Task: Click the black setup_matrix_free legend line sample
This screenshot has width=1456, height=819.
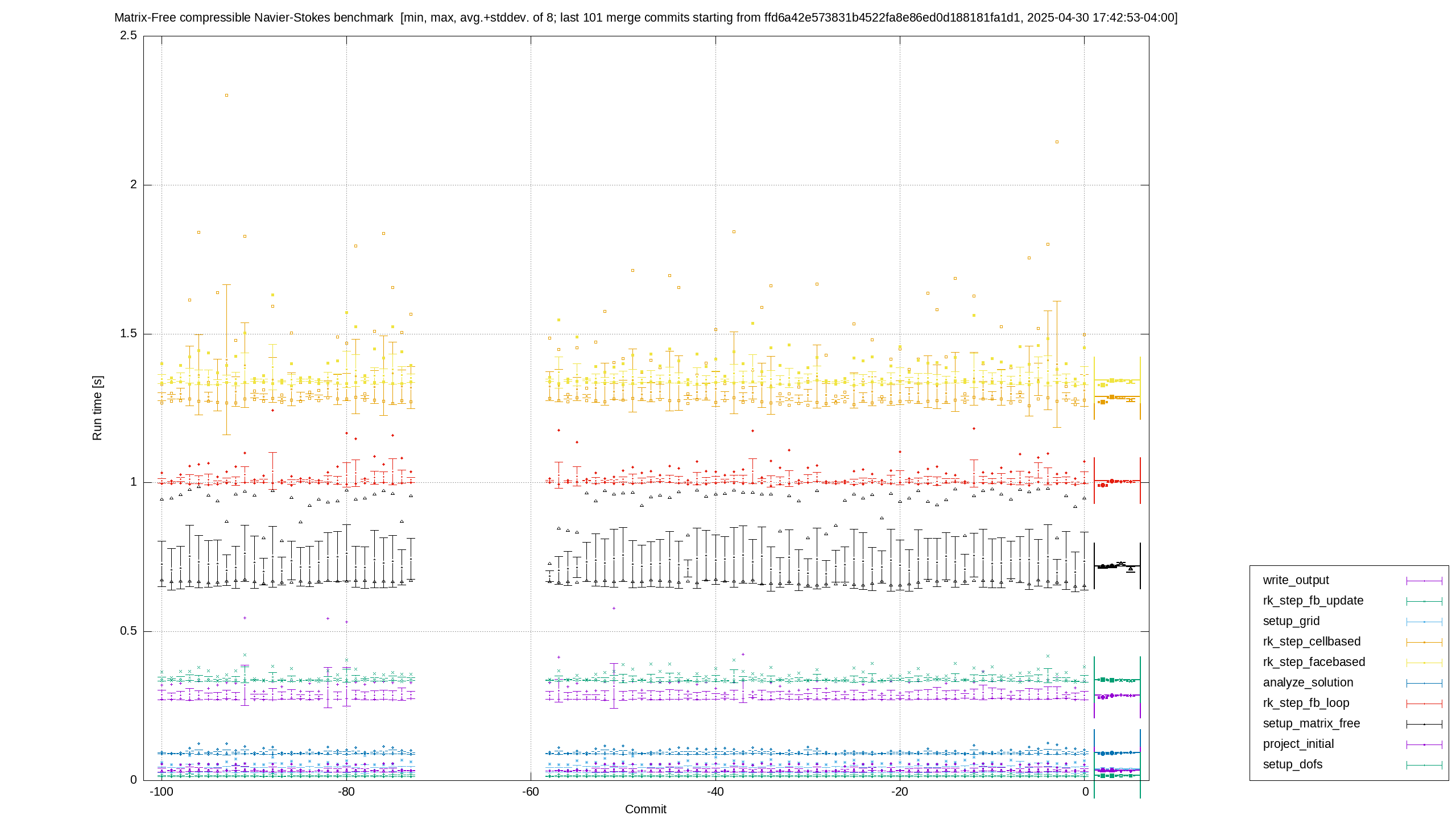Action: pyautogui.click(x=1424, y=724)
